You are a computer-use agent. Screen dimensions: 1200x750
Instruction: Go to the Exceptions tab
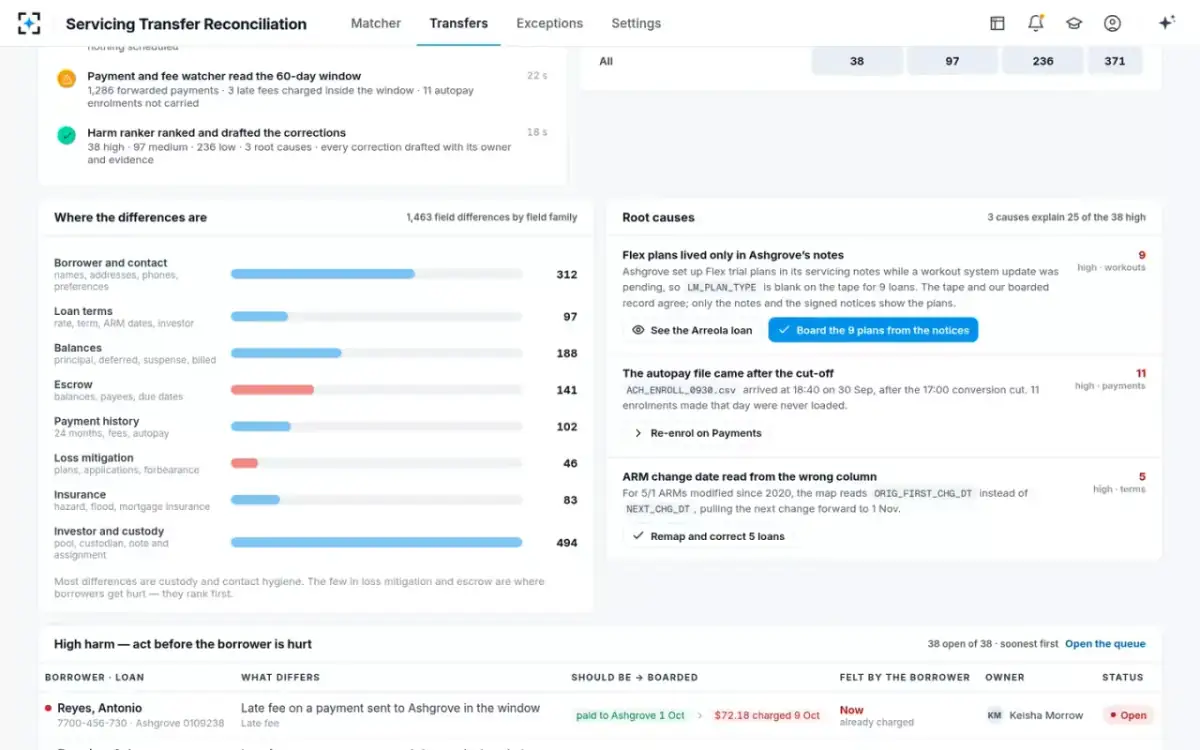550,23
